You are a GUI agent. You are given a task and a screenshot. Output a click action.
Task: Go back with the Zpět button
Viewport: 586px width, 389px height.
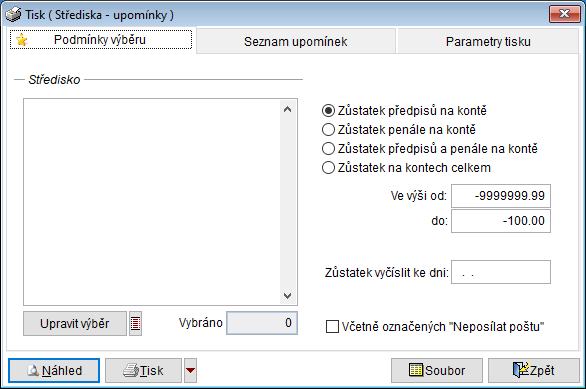534,370
